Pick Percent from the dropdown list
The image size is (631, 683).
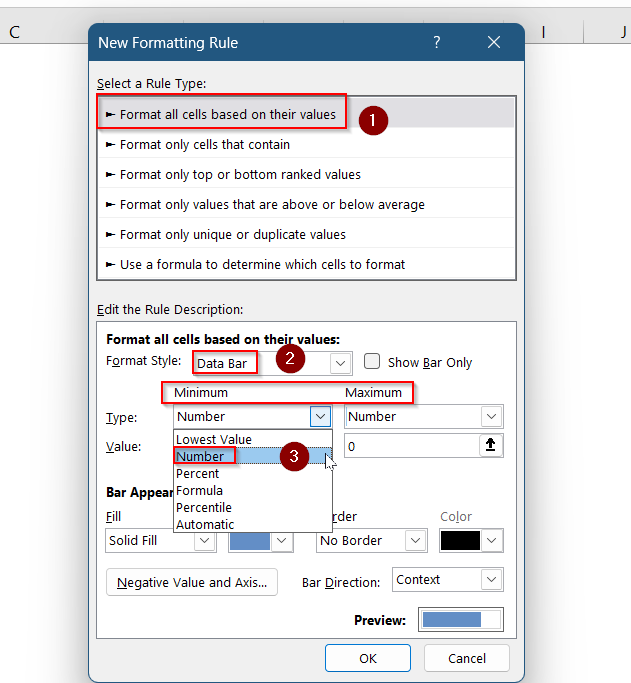(x=253, y=473)
